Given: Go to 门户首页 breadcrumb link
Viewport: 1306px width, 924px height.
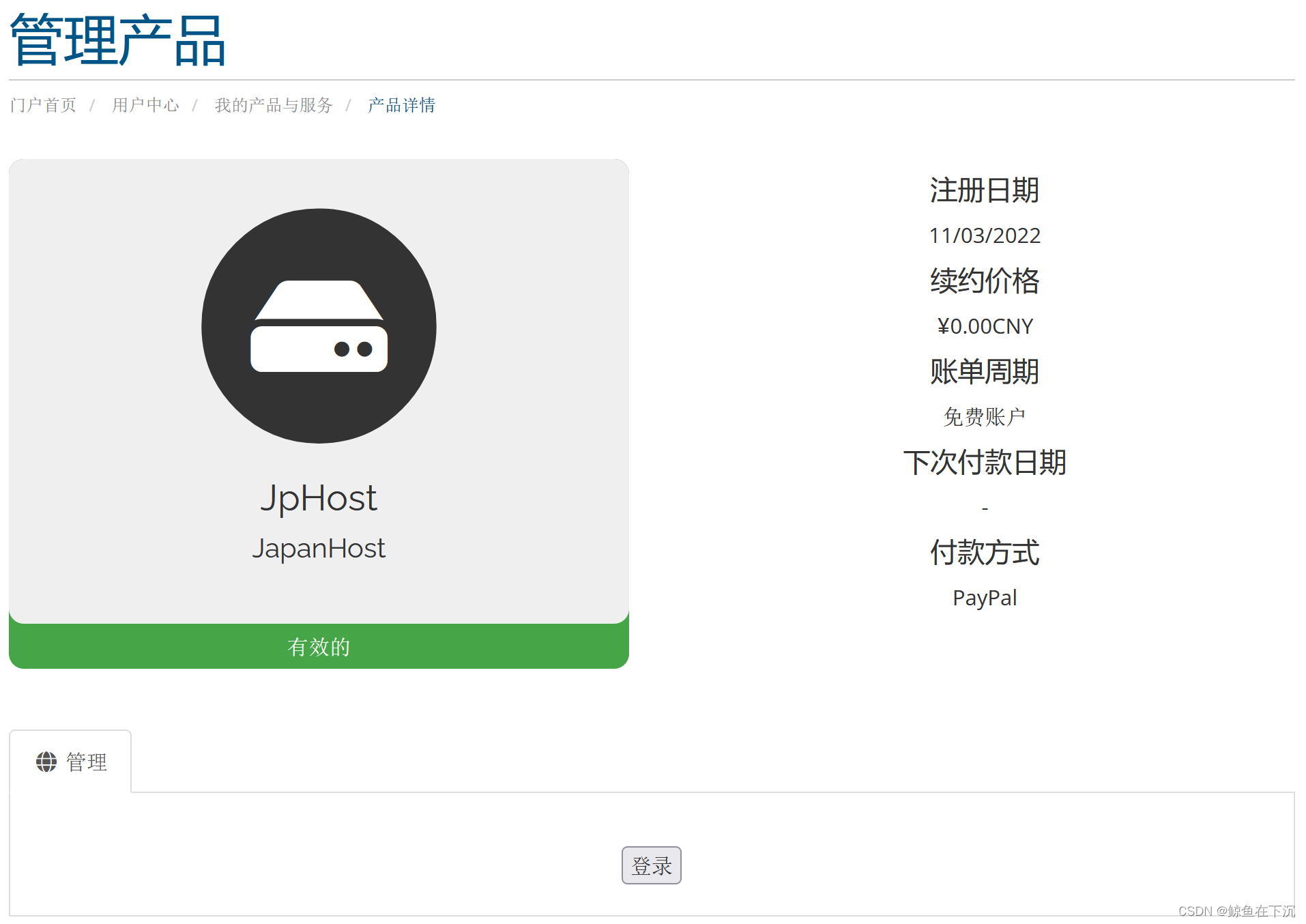Looking at the screenshot, I should (x=43, y=105).
